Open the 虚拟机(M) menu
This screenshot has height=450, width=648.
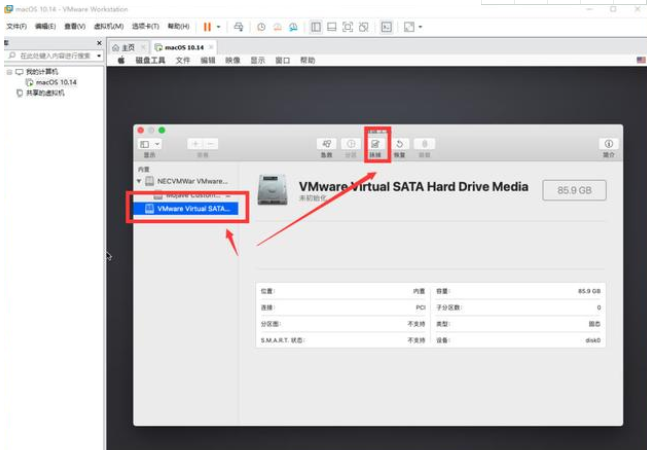point(109,26)
